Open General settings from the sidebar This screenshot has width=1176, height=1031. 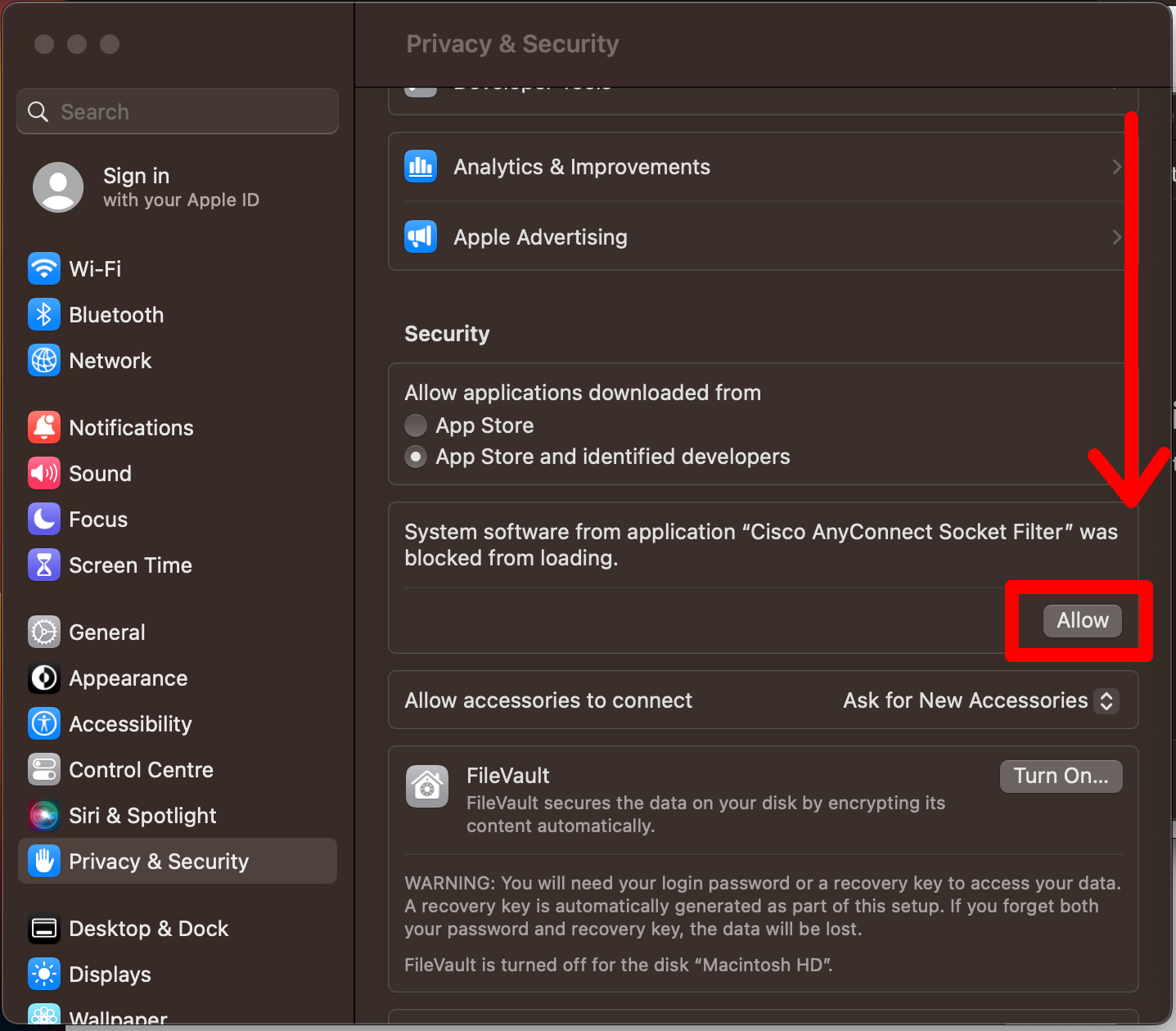(43, 632)
